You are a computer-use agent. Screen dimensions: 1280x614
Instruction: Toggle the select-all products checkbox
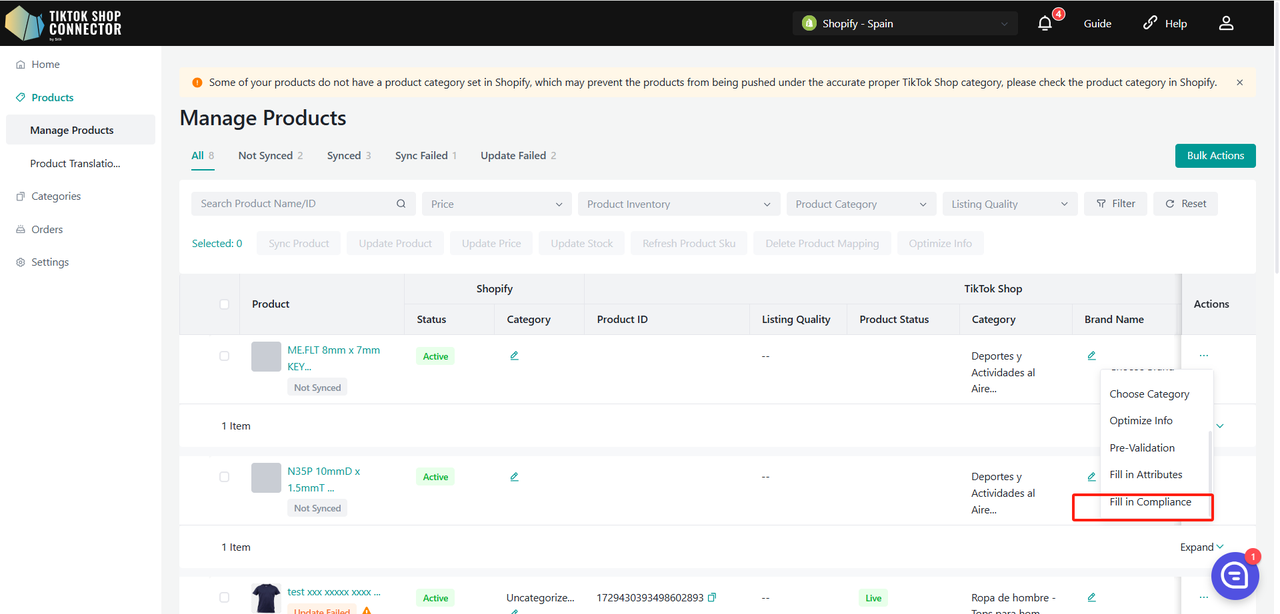224,304
